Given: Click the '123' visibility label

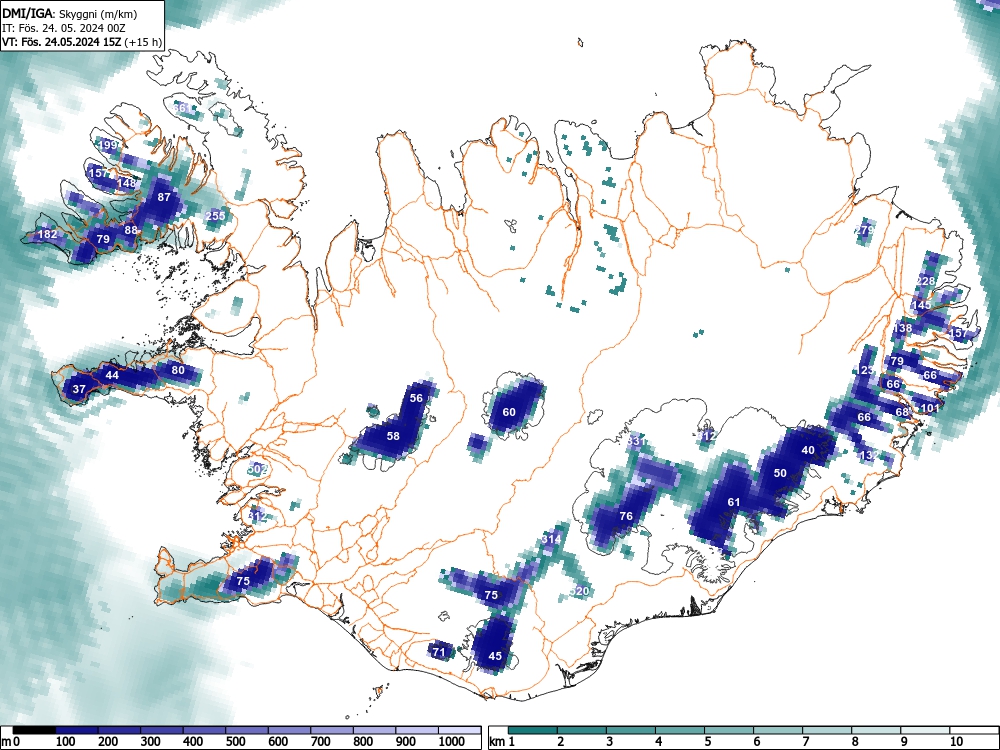Looking at the screenshot, I should [x=865, y=371].
